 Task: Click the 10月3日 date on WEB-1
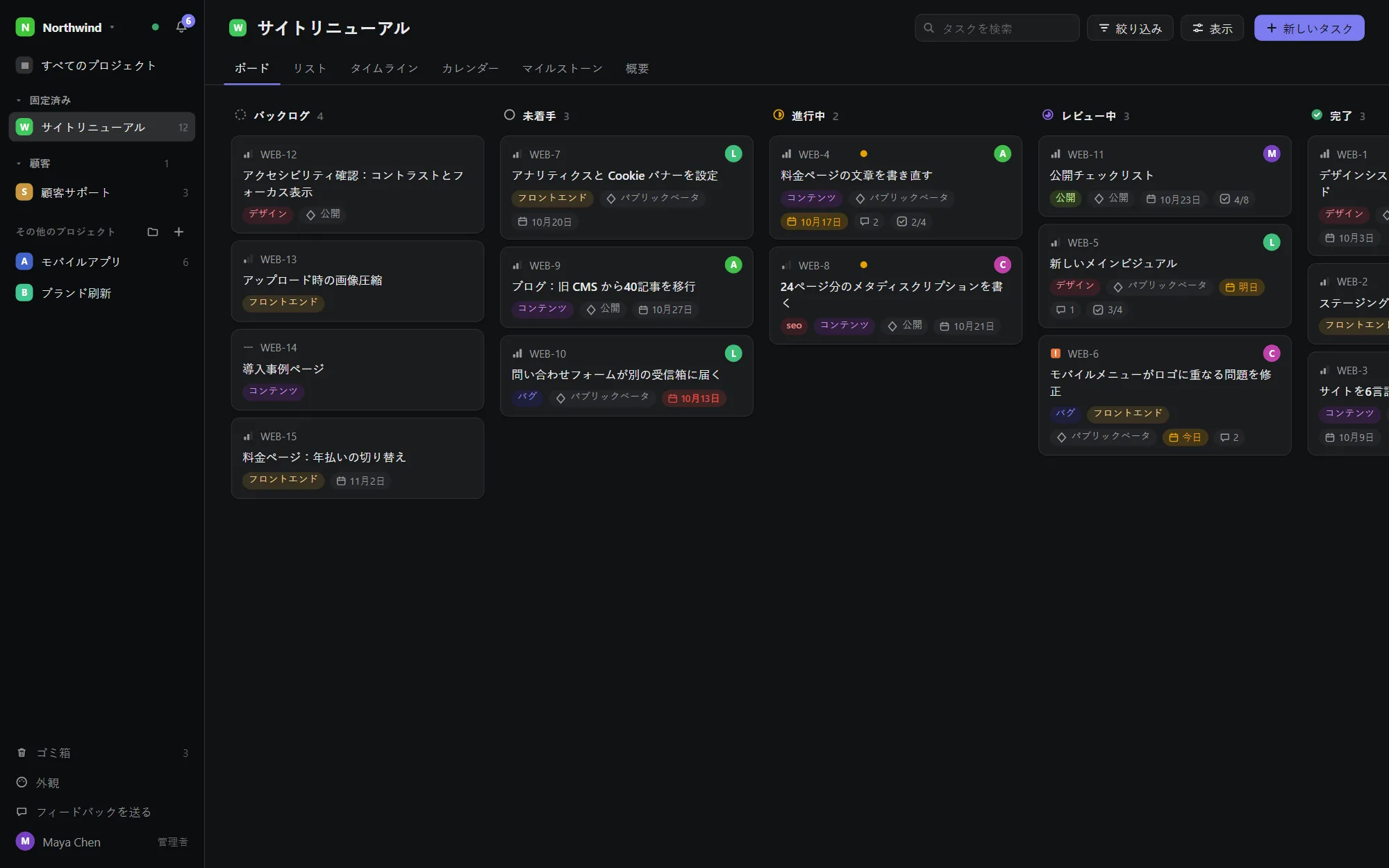pyautogui.click(x=1349, y=238)
